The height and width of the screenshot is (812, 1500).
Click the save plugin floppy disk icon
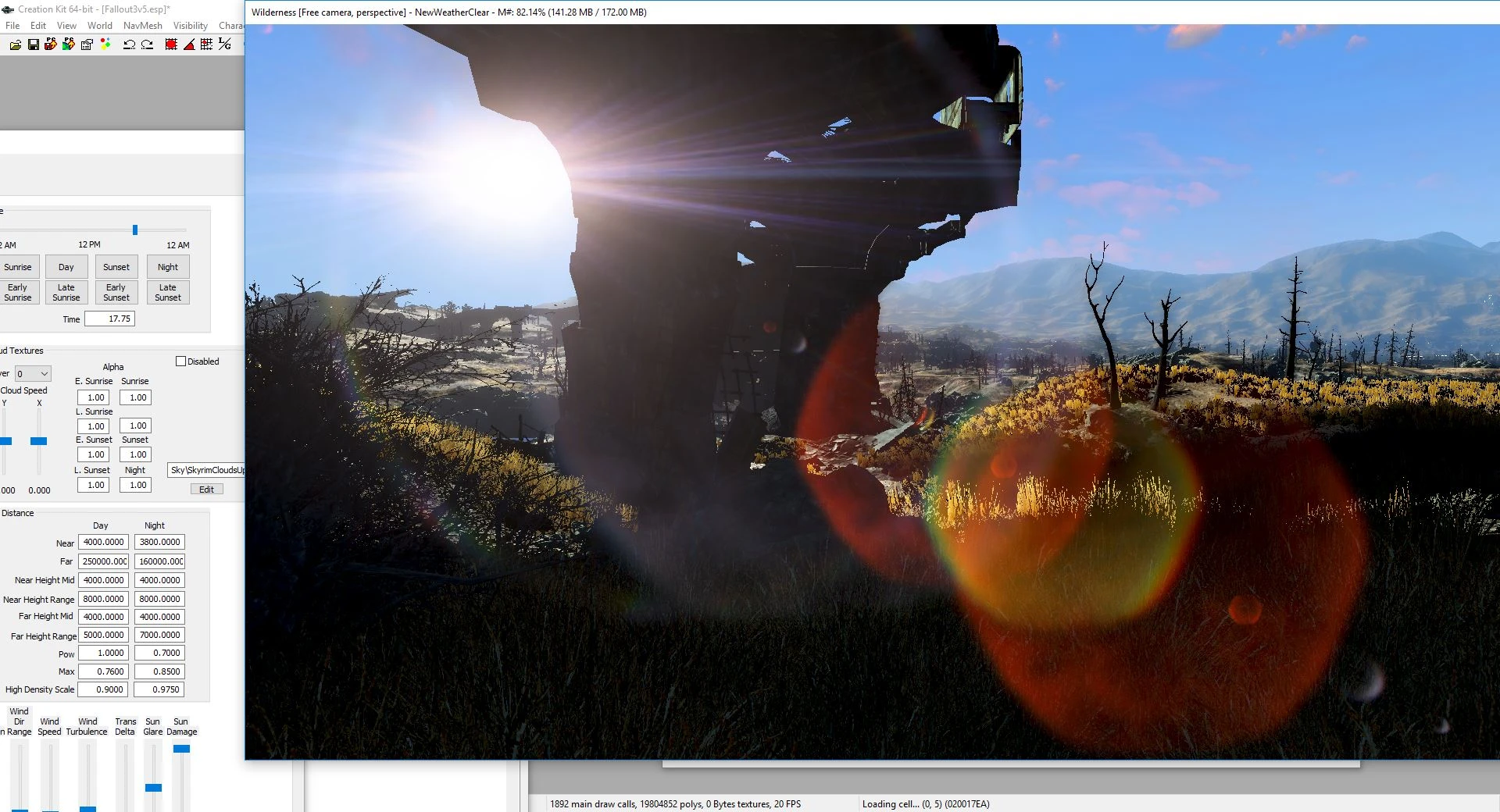[33, 45]
